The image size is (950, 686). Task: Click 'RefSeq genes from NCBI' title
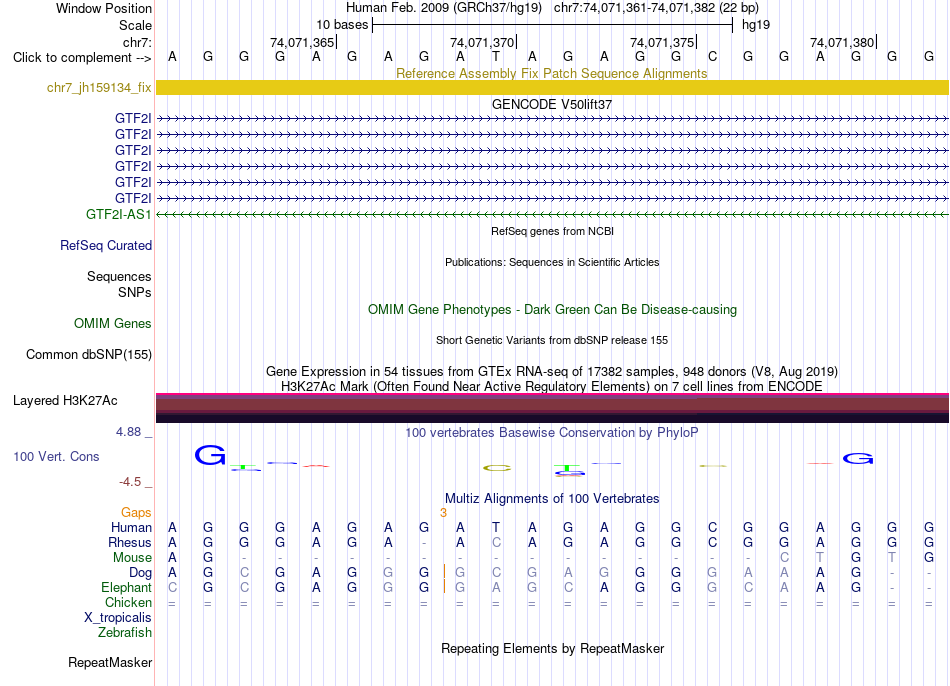tap(552, 231)
